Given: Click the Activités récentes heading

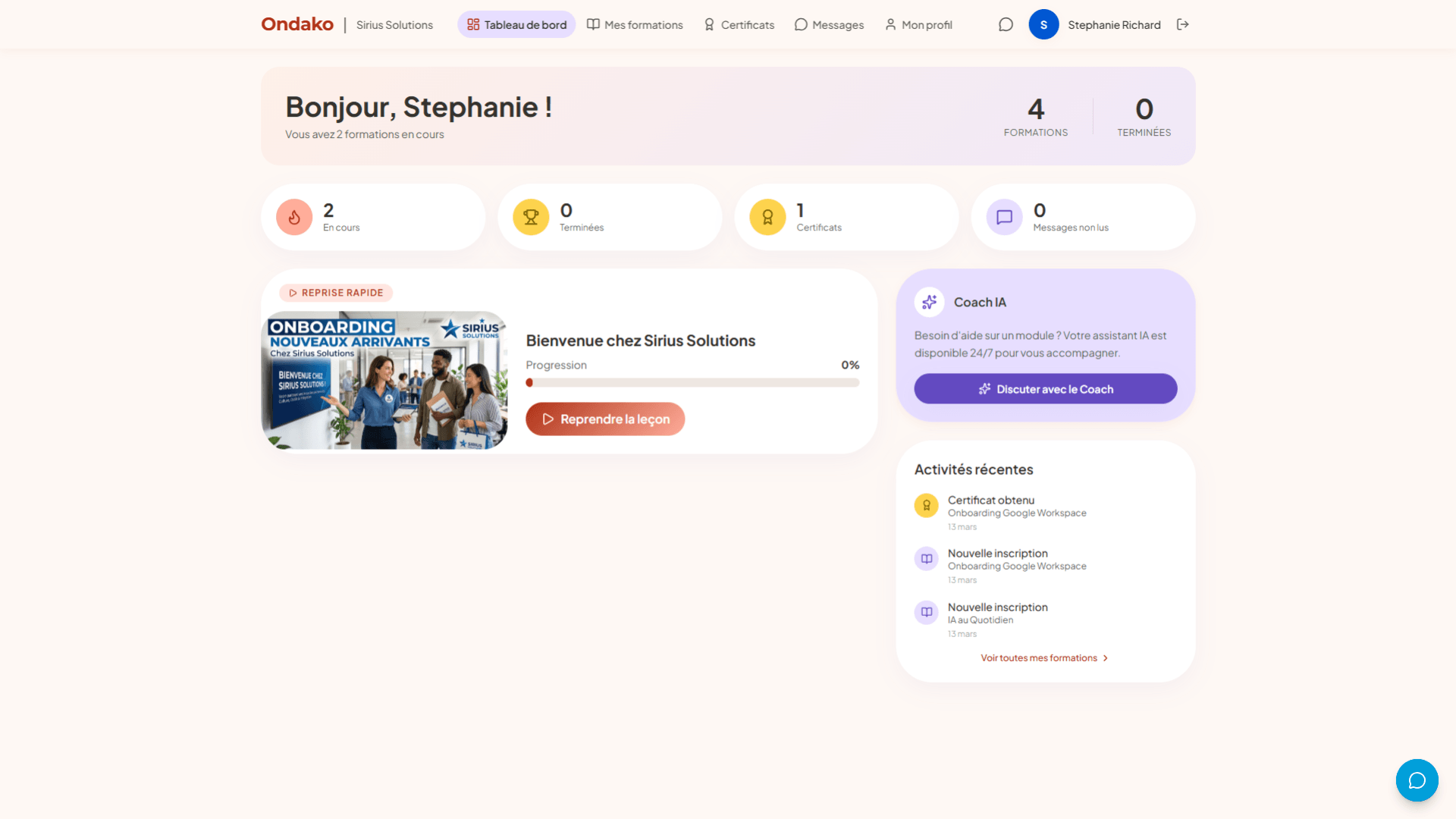Looking at the screenshot, I should [974, 469].
